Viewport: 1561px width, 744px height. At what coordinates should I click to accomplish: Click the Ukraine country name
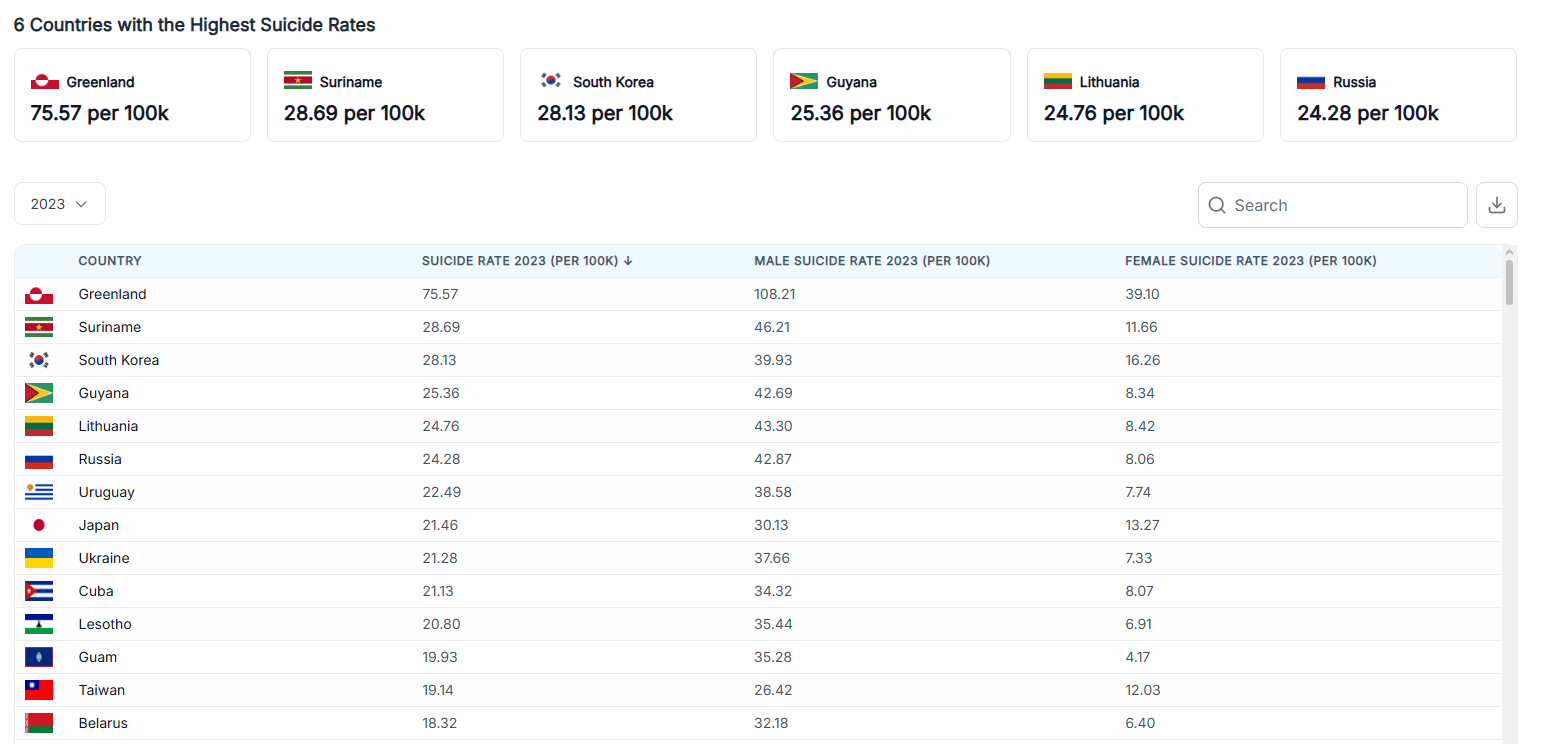104,558
